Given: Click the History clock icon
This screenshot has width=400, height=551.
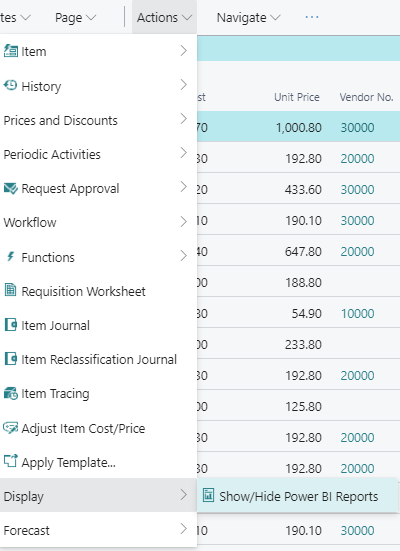Looking at the screenshot, I should [x=10, y=85].
